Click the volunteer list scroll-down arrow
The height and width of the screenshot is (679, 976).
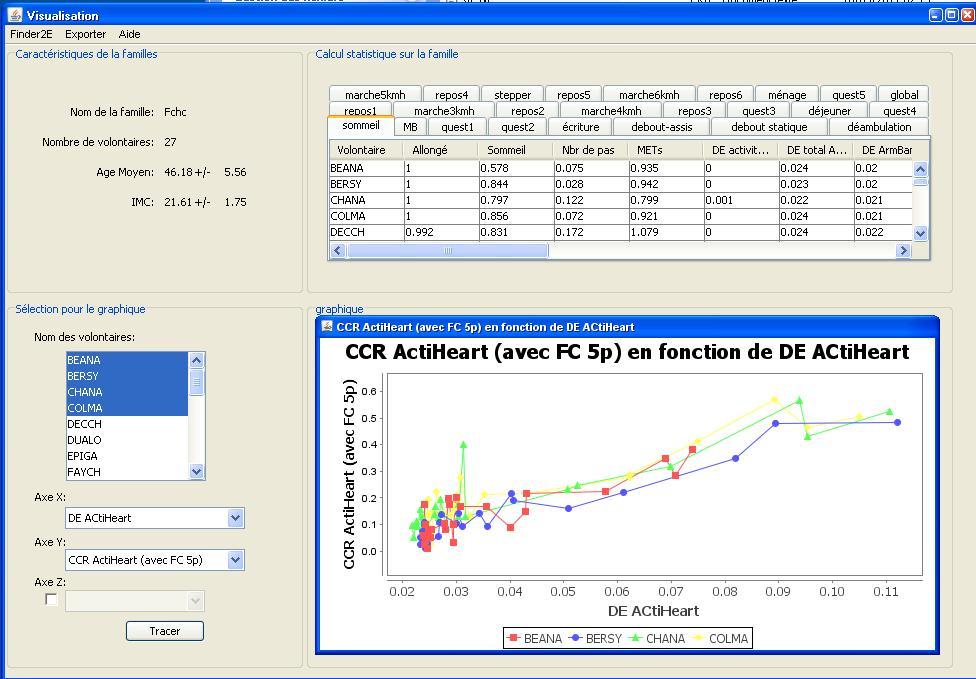click(x=197, y=472)
